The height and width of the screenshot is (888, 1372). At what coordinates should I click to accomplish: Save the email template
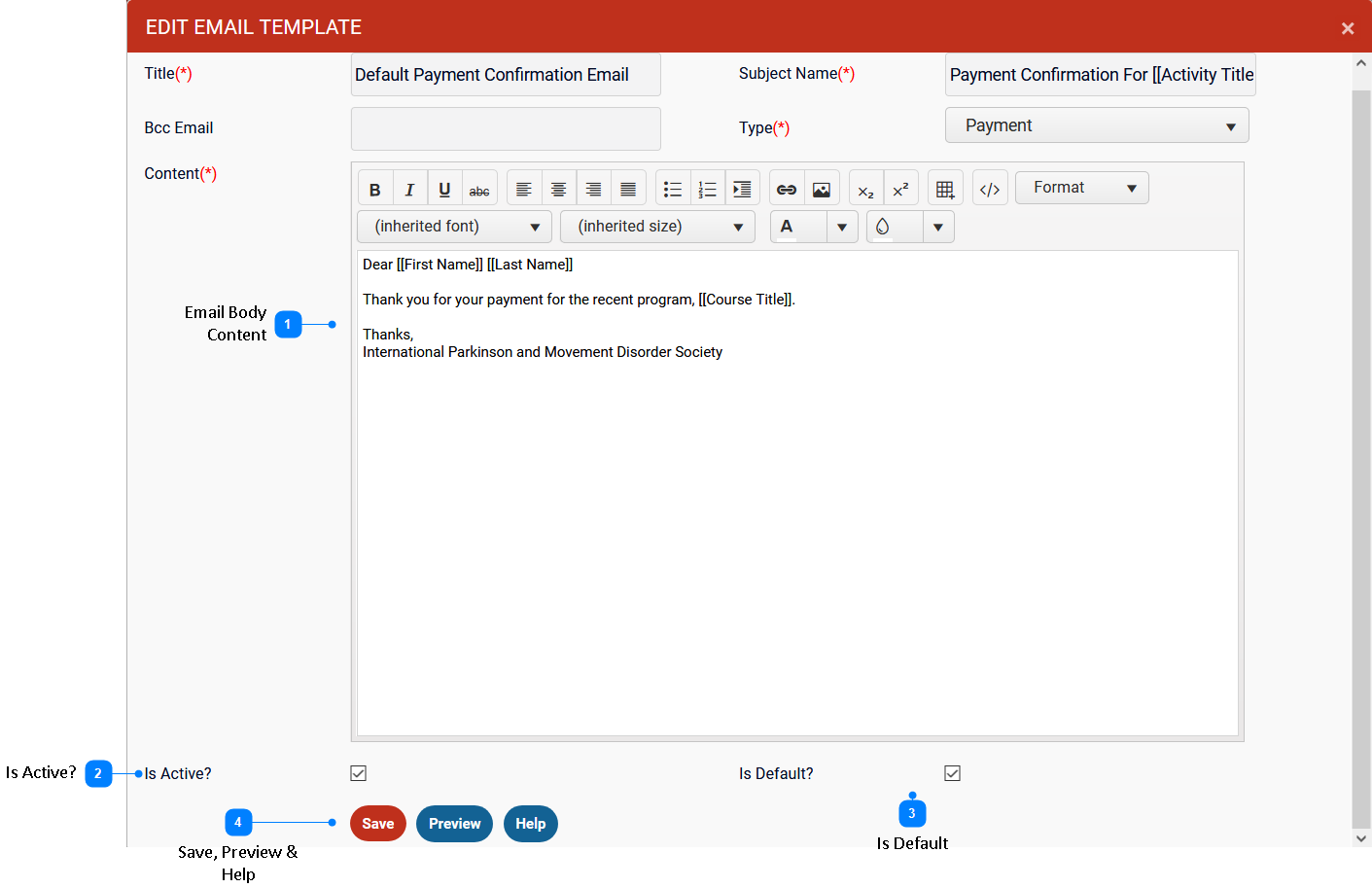pyautogui.click(x=378, y=824)
